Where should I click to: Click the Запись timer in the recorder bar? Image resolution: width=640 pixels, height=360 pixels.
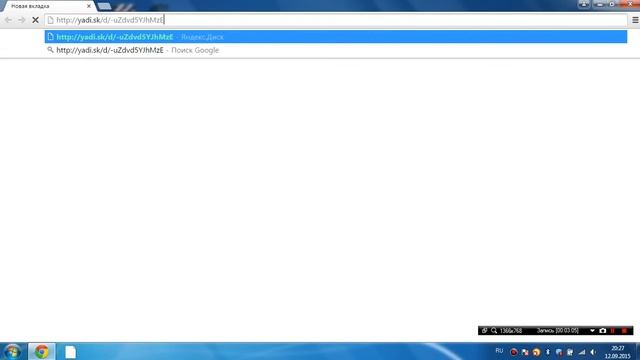pyautogui.click(x=558, y=331)
